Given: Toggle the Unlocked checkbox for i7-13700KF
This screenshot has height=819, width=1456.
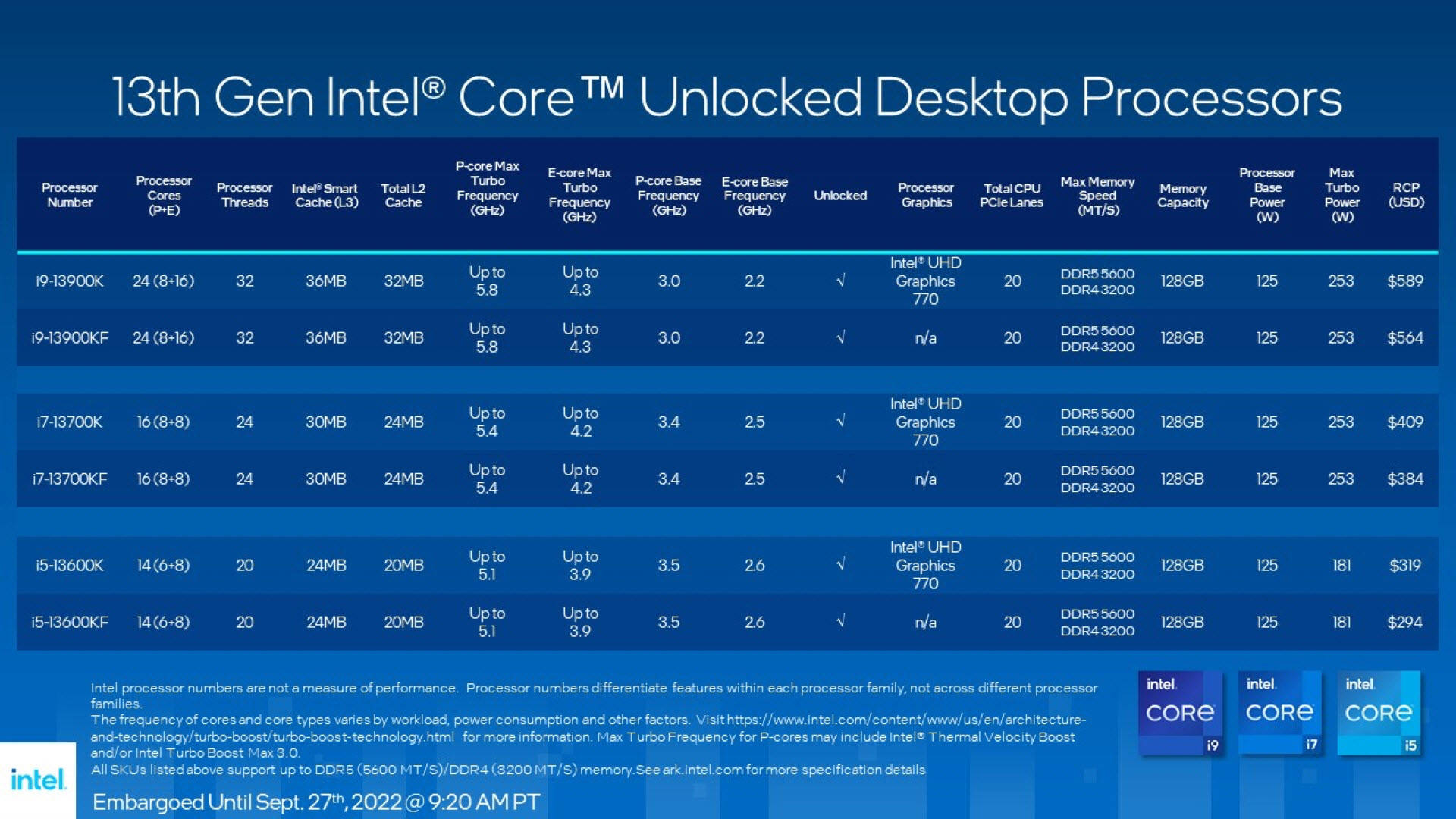Looking at the screenshot, I should point(843,479).
